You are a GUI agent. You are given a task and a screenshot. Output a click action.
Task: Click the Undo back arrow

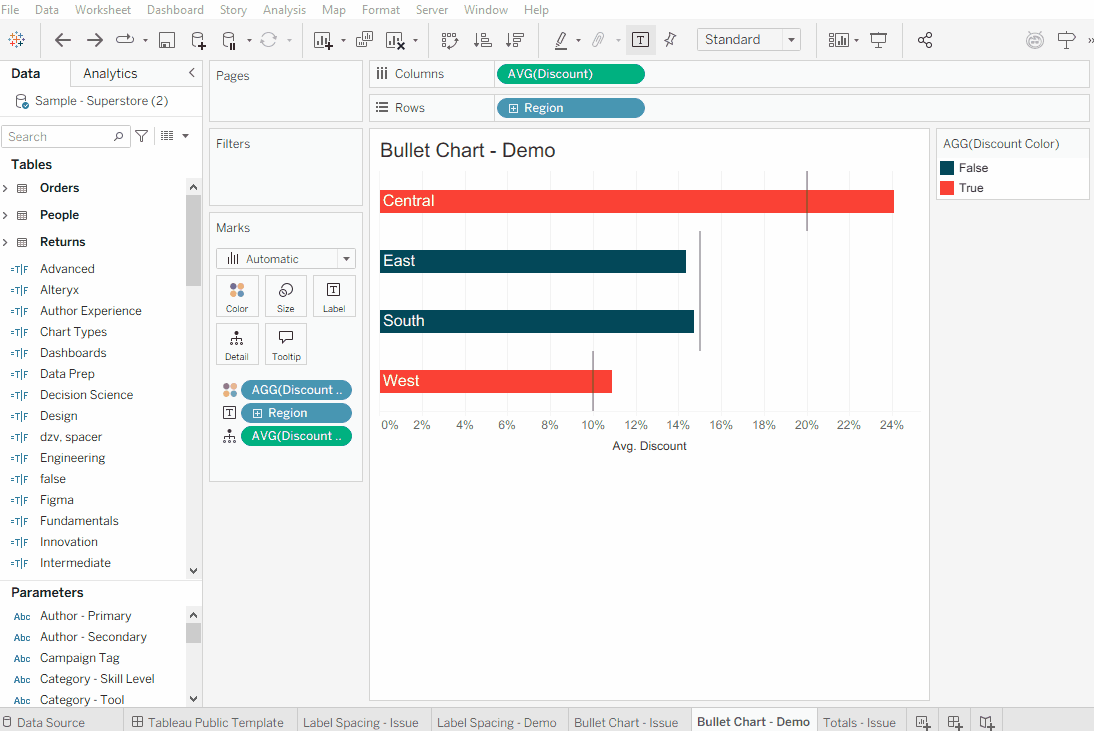63,40
